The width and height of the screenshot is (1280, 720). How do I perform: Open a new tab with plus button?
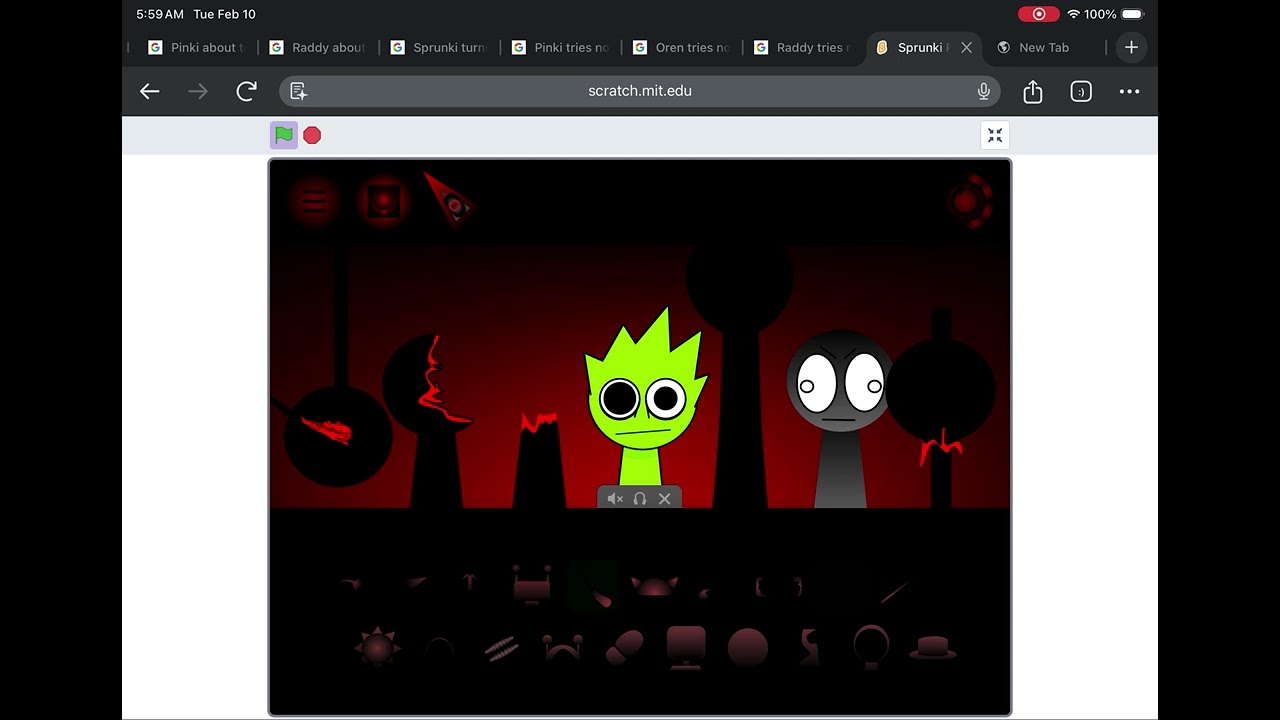point(1131,47)
